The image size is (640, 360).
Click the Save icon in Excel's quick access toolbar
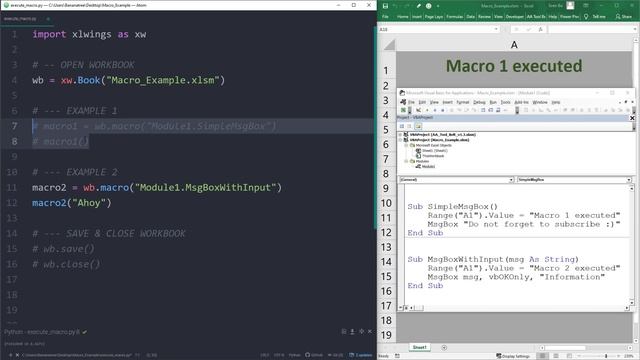(385, 6)
